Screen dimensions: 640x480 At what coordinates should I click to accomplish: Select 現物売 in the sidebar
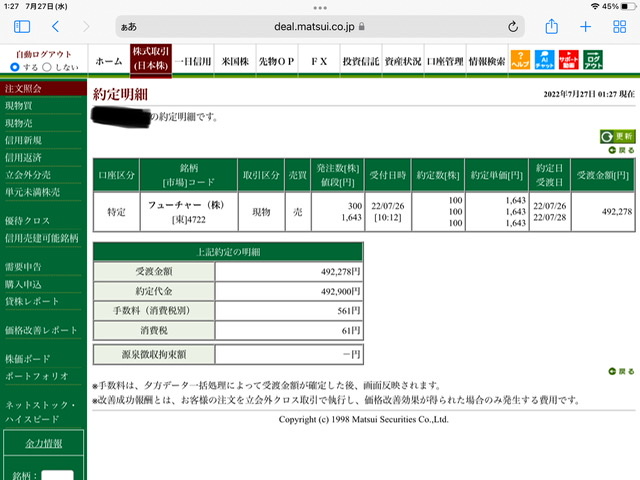(x=19, y=123)
